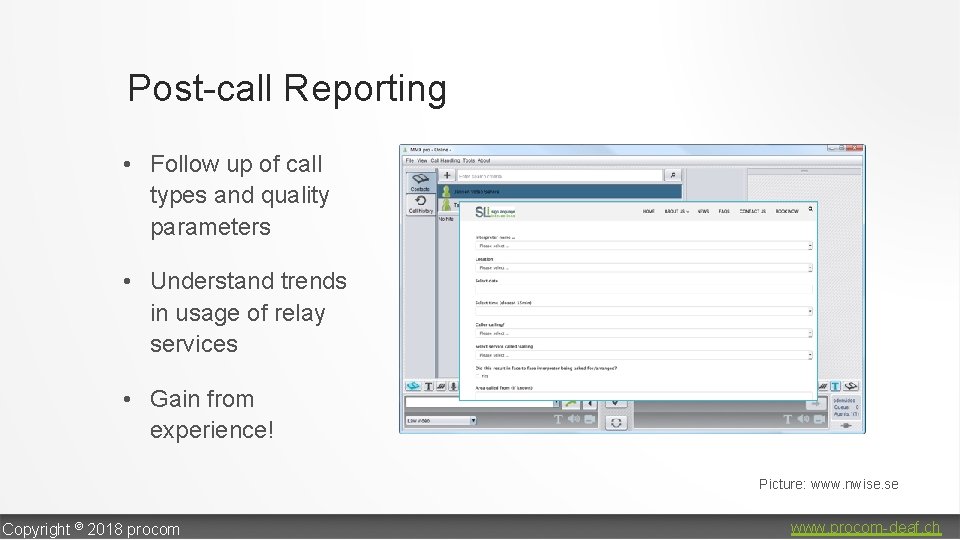Click the website search magnifier icon

[811, 209]
